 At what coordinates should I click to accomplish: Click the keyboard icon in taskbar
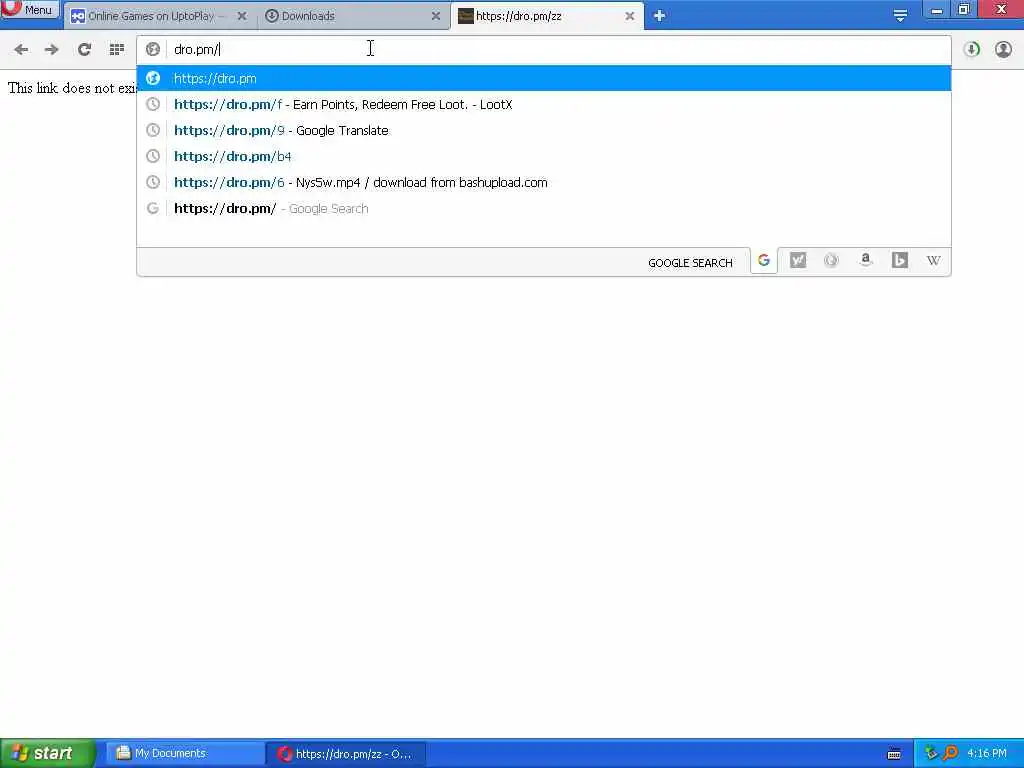tap(894, 754)
